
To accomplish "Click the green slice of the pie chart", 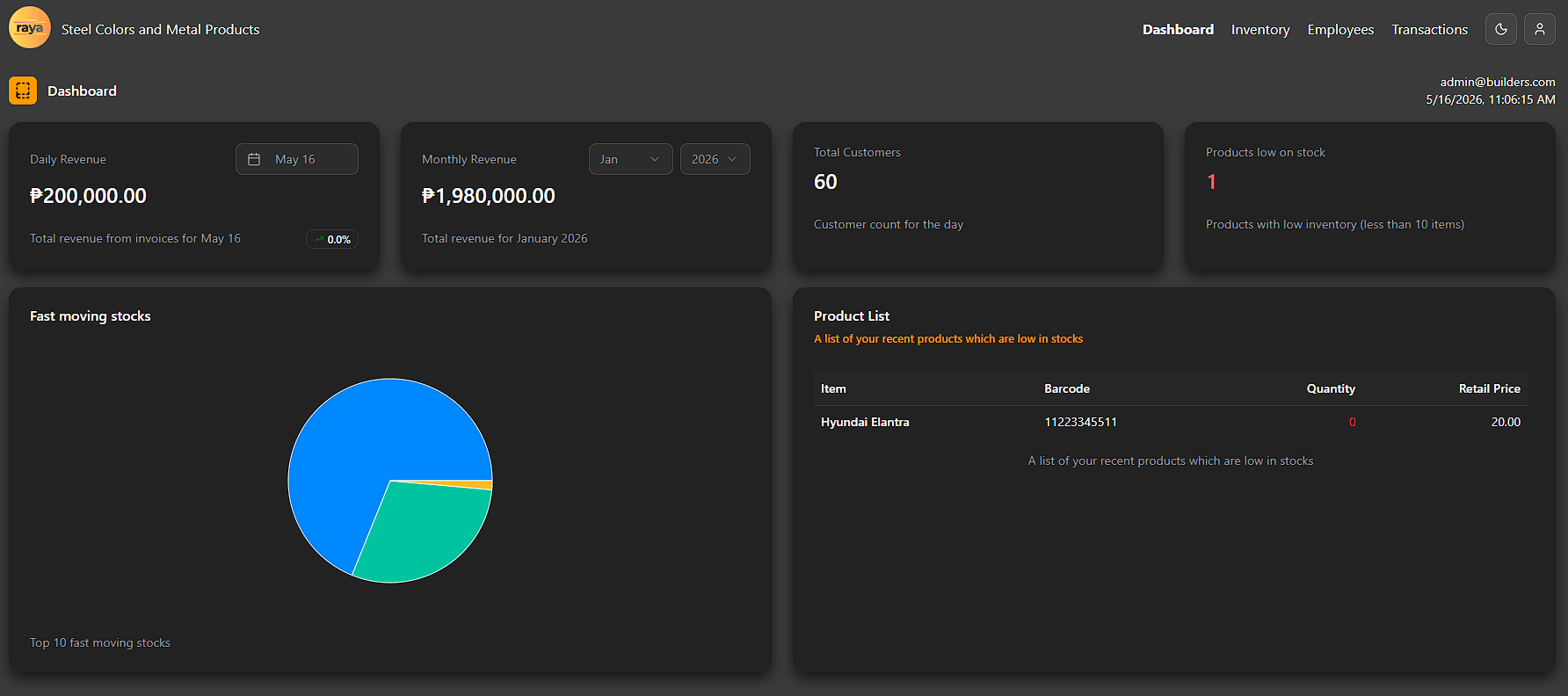I will coord(422,532).
